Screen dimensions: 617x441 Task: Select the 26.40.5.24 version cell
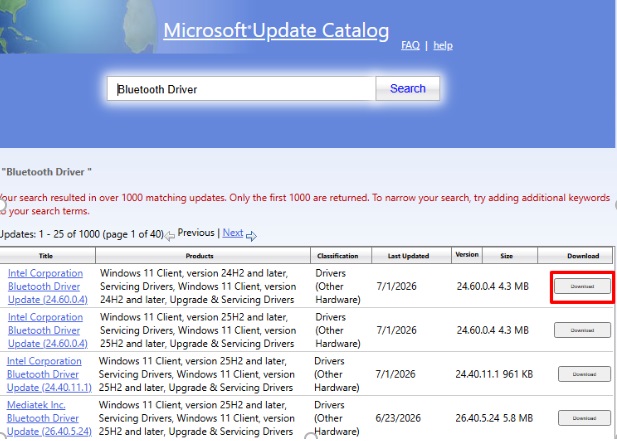point(477,418)
